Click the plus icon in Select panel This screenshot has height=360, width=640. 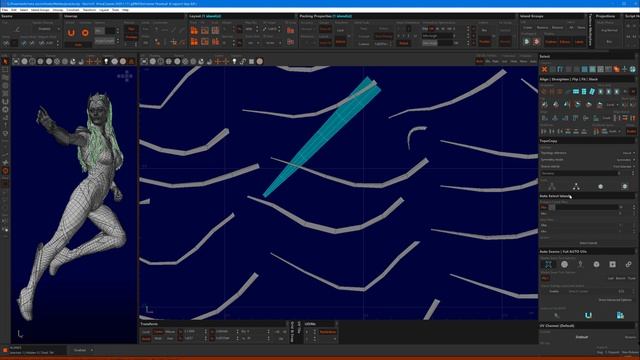pos(624,69)
